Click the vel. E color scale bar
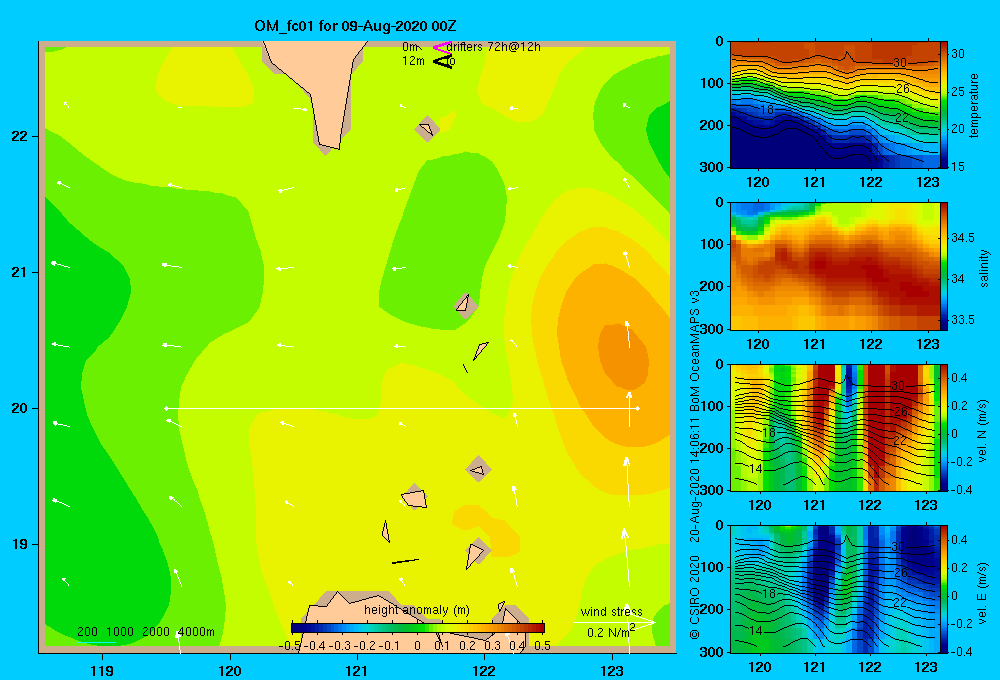Image resolution: width=1000 pixels, height=680 pixels. pos(944,589)
